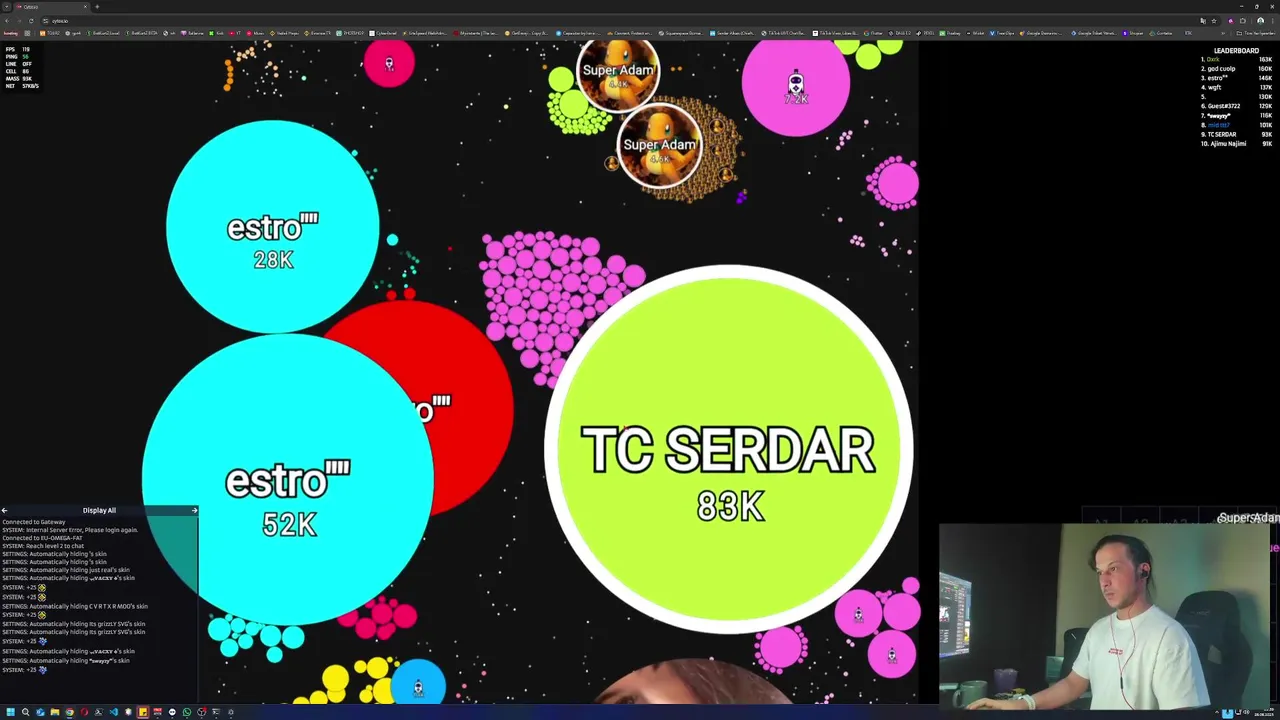This screenshot has height=720, width=1280.
Task: Switch chat to previous channel arrow
Action: [4, 510]
